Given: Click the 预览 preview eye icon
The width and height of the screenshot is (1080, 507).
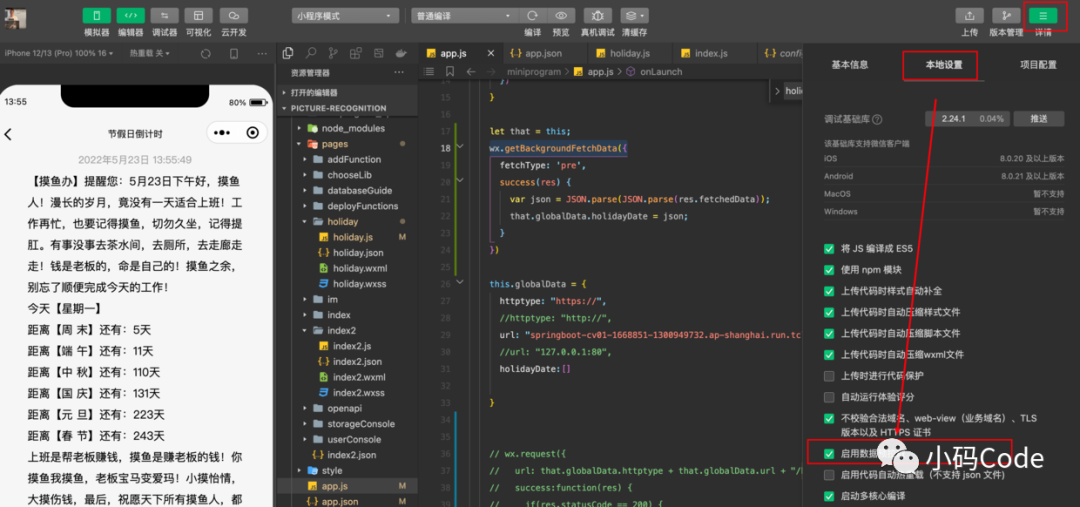Looking at the screenshot, I should coord(562,16).
